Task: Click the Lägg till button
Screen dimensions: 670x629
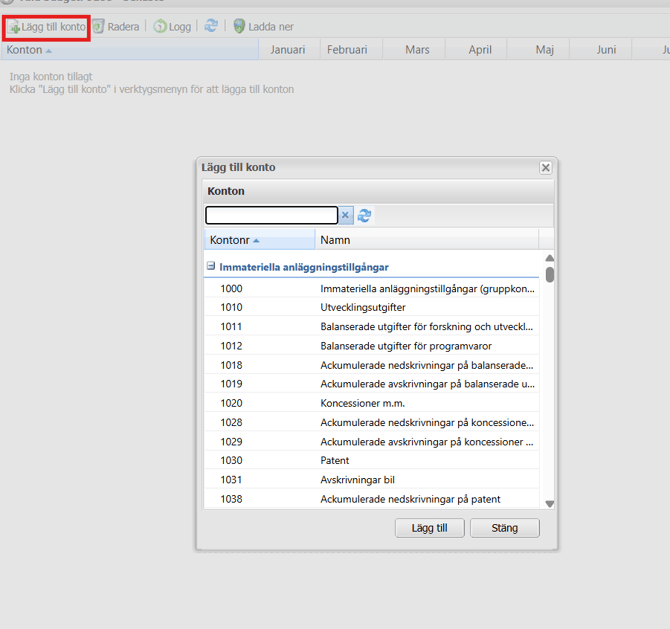Action: click(x=429, y=528)
